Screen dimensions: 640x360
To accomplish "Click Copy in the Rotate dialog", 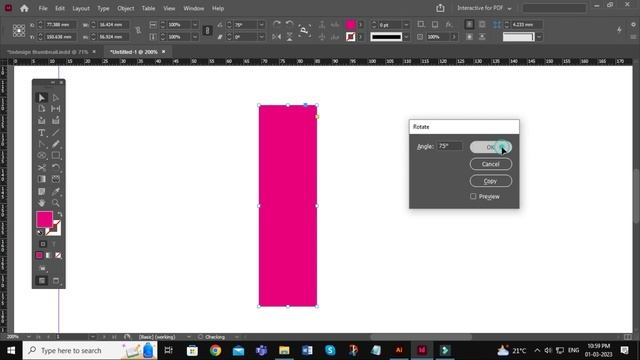I will [491, 181].
